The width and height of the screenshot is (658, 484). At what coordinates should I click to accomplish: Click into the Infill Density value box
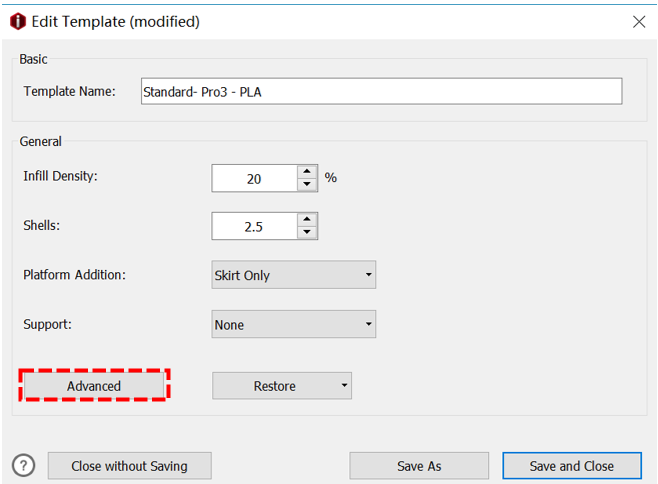[254, 179]
